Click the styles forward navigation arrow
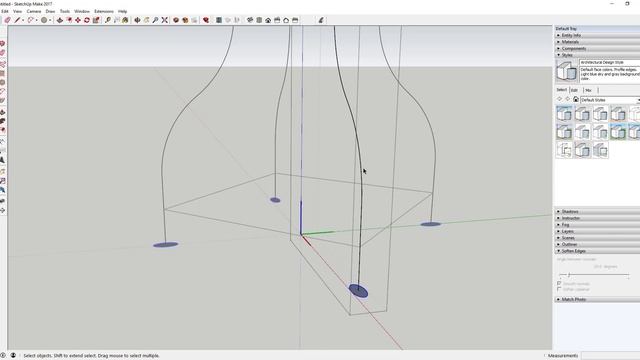Image resolution: width=640 pixels, height=360 pixels. click(567, 100)
